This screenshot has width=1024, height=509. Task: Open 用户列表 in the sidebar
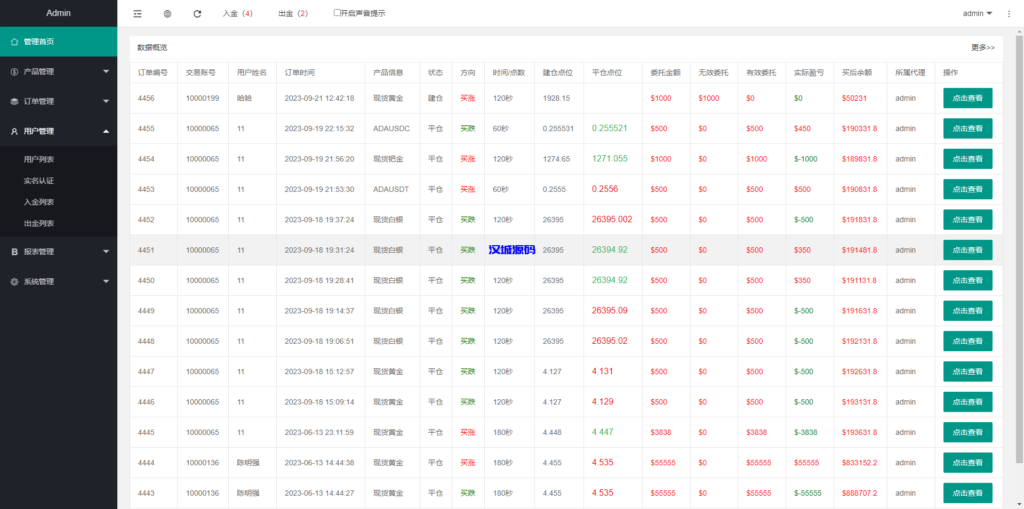click(39, 160)
